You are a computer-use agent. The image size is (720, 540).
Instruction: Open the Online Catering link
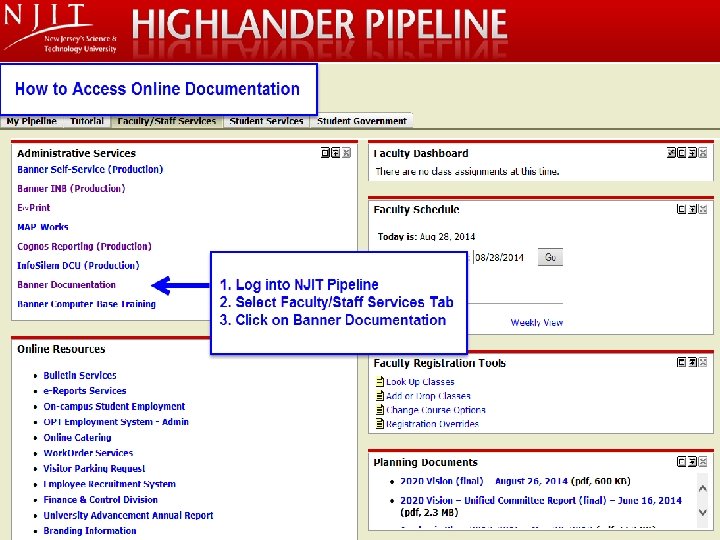(77, 437)
